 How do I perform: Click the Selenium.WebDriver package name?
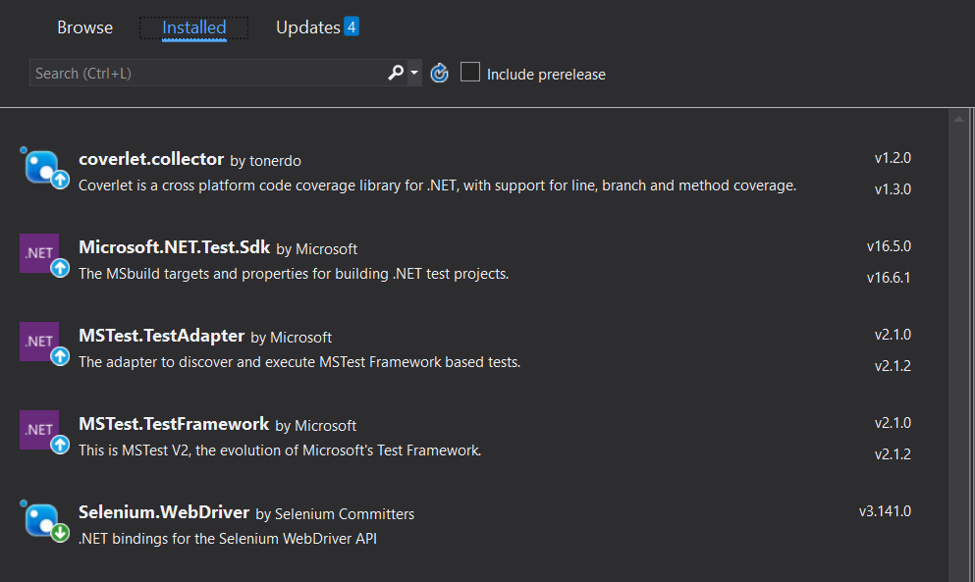(164, 512)
